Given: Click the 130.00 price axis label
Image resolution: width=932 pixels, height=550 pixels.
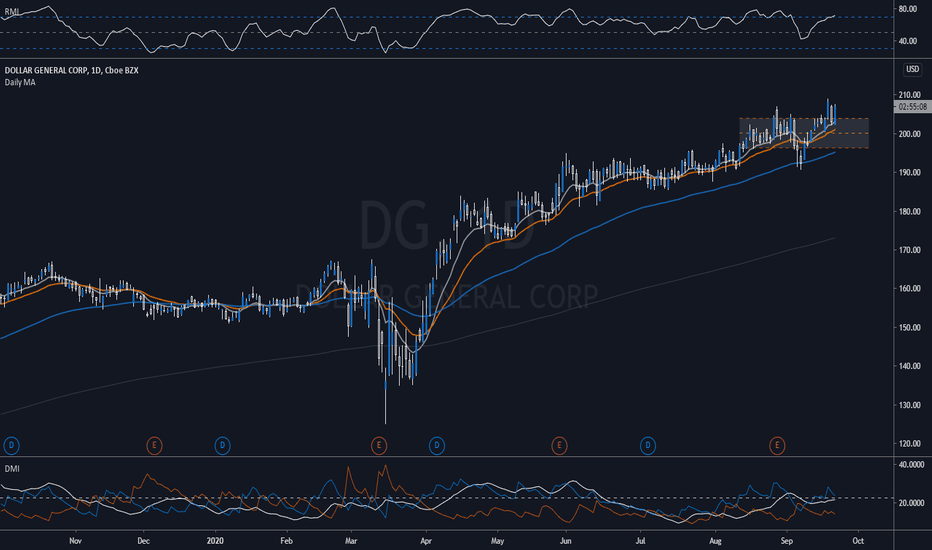Looking at the screenshot, I should point(909,405).
